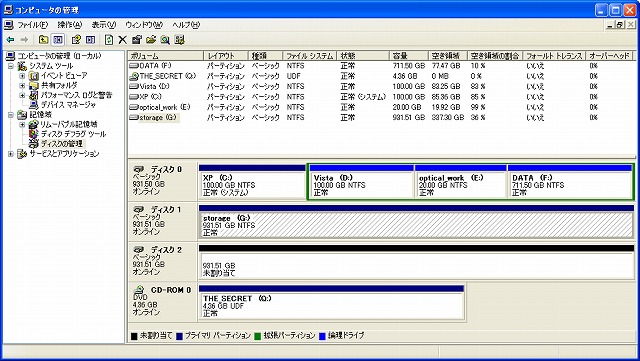The width and height of the screenshot is (640, 361).
Task: Select the 未割り当て space on Disk 2
Action: point(416,262)
